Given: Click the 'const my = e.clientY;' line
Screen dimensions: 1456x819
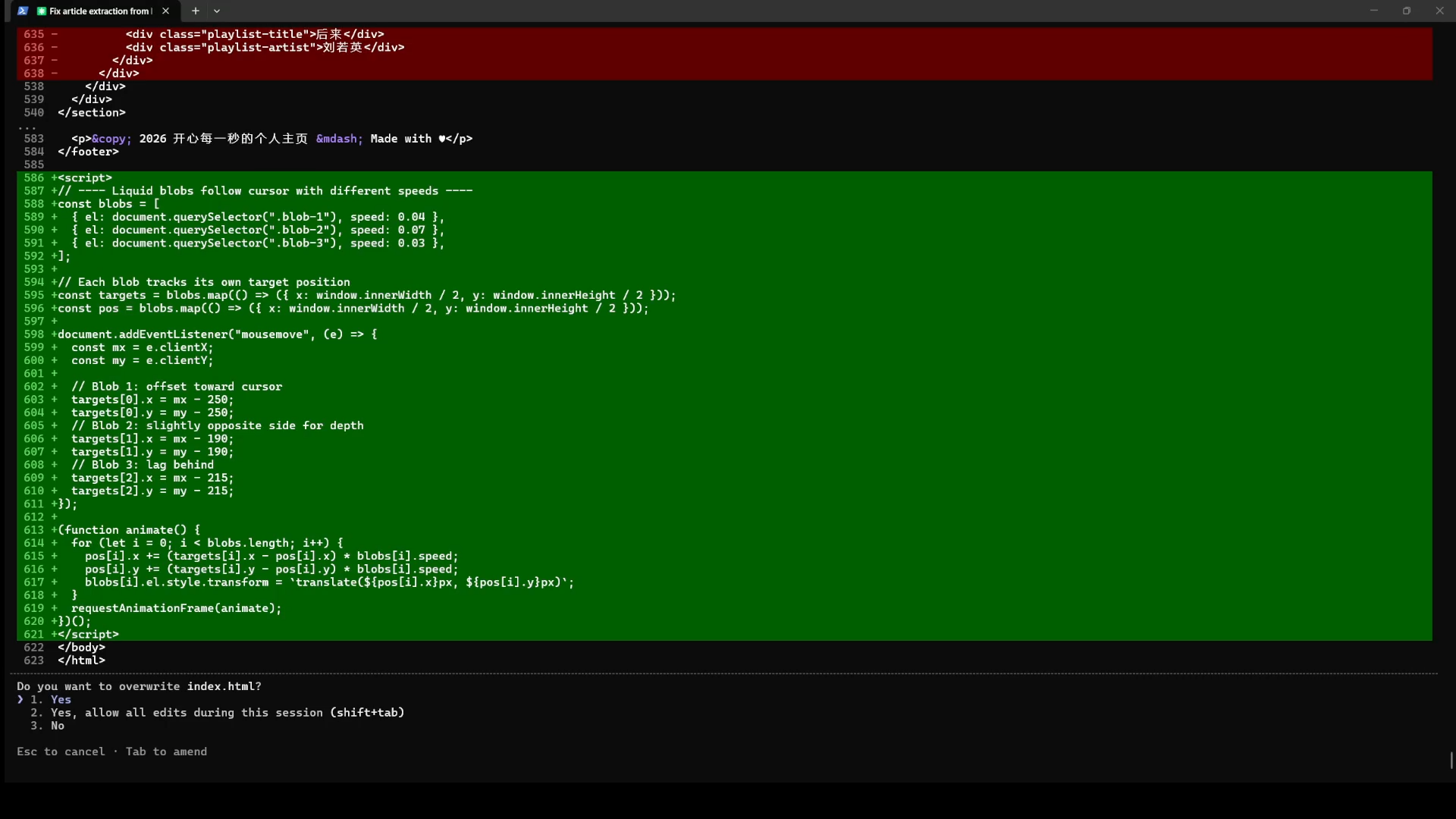Looking at the screenshot, I should coord(143,361).
